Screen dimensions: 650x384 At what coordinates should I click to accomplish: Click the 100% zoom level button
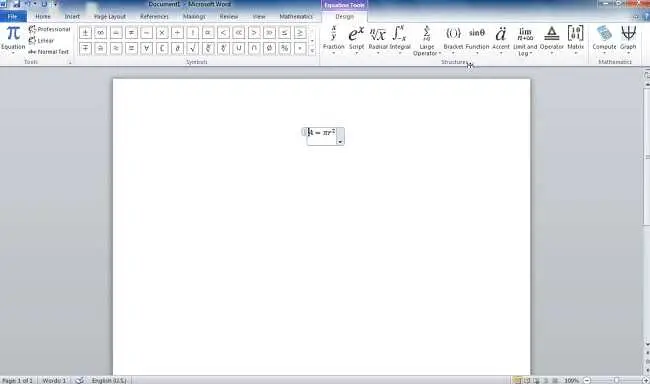tap(571, 380)
